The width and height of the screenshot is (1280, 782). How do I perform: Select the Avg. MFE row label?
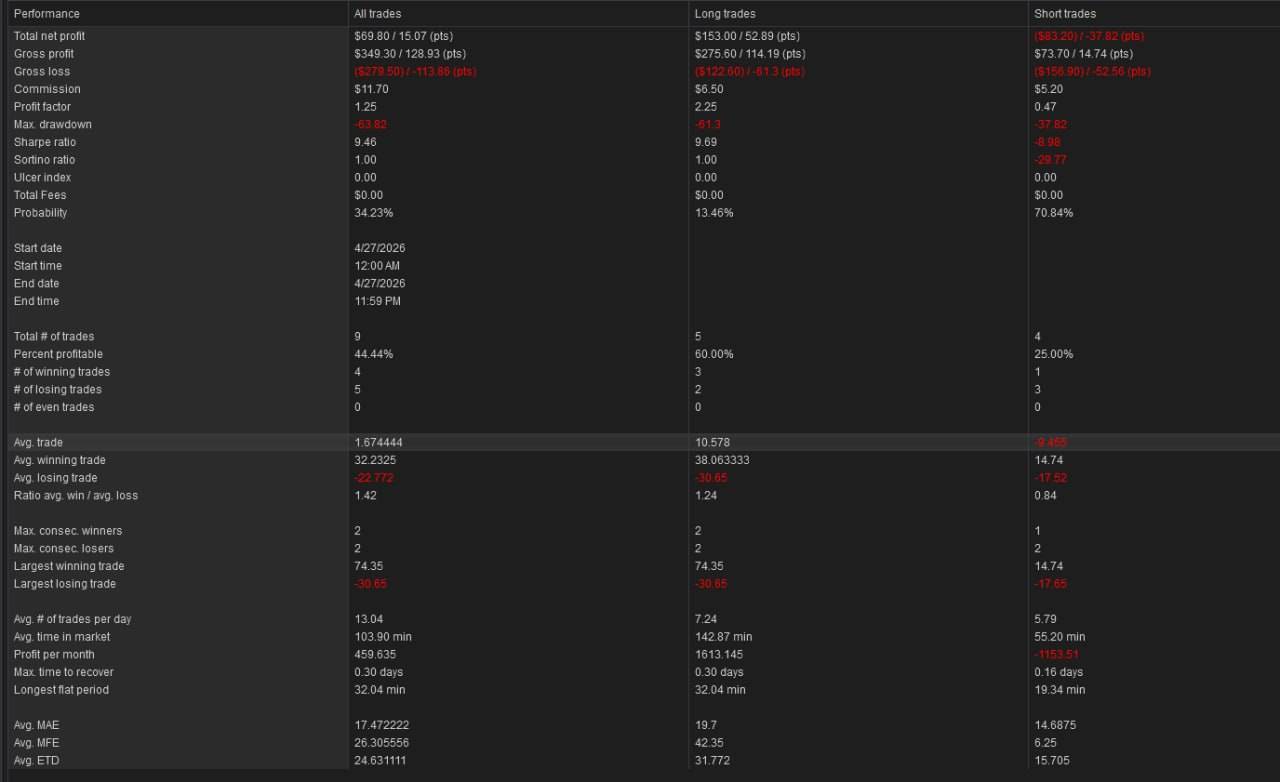point(38,743)
